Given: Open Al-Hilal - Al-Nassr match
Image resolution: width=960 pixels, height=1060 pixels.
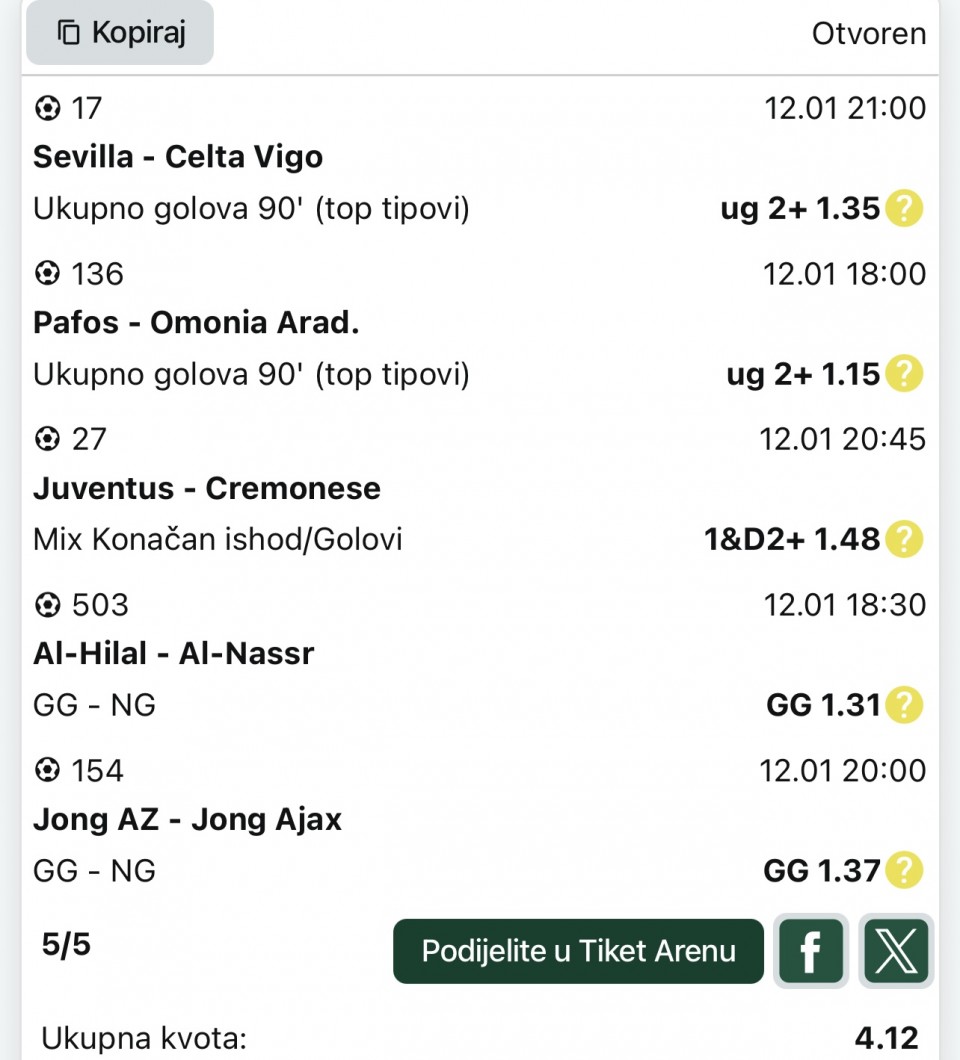Looking at the screenshot, I should (x=174, y=654).
